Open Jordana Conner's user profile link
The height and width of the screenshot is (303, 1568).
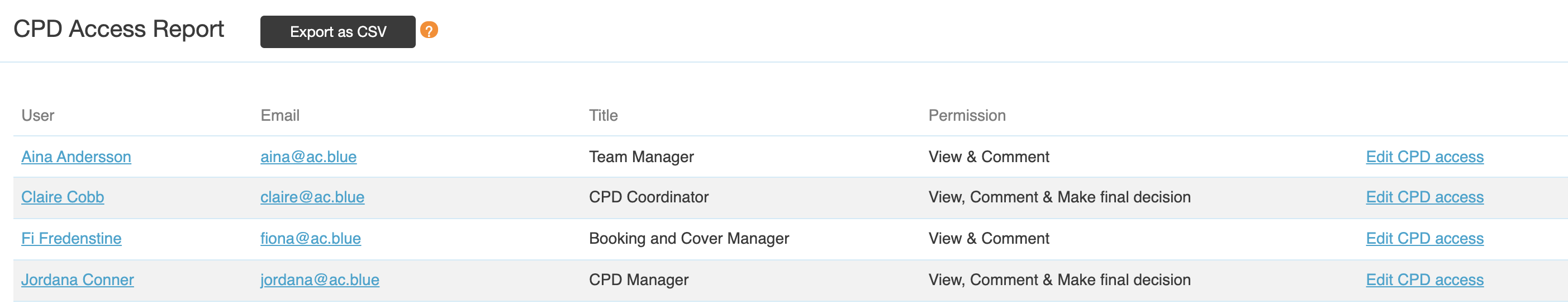click(x=77, y=280)
